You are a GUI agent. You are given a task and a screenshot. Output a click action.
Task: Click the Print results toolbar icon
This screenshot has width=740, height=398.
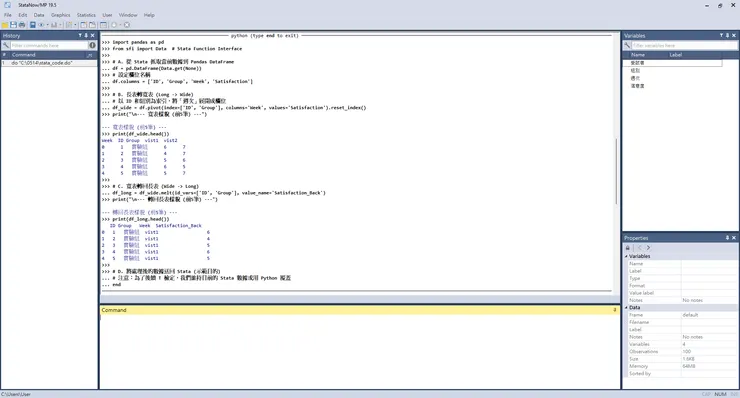22,25
